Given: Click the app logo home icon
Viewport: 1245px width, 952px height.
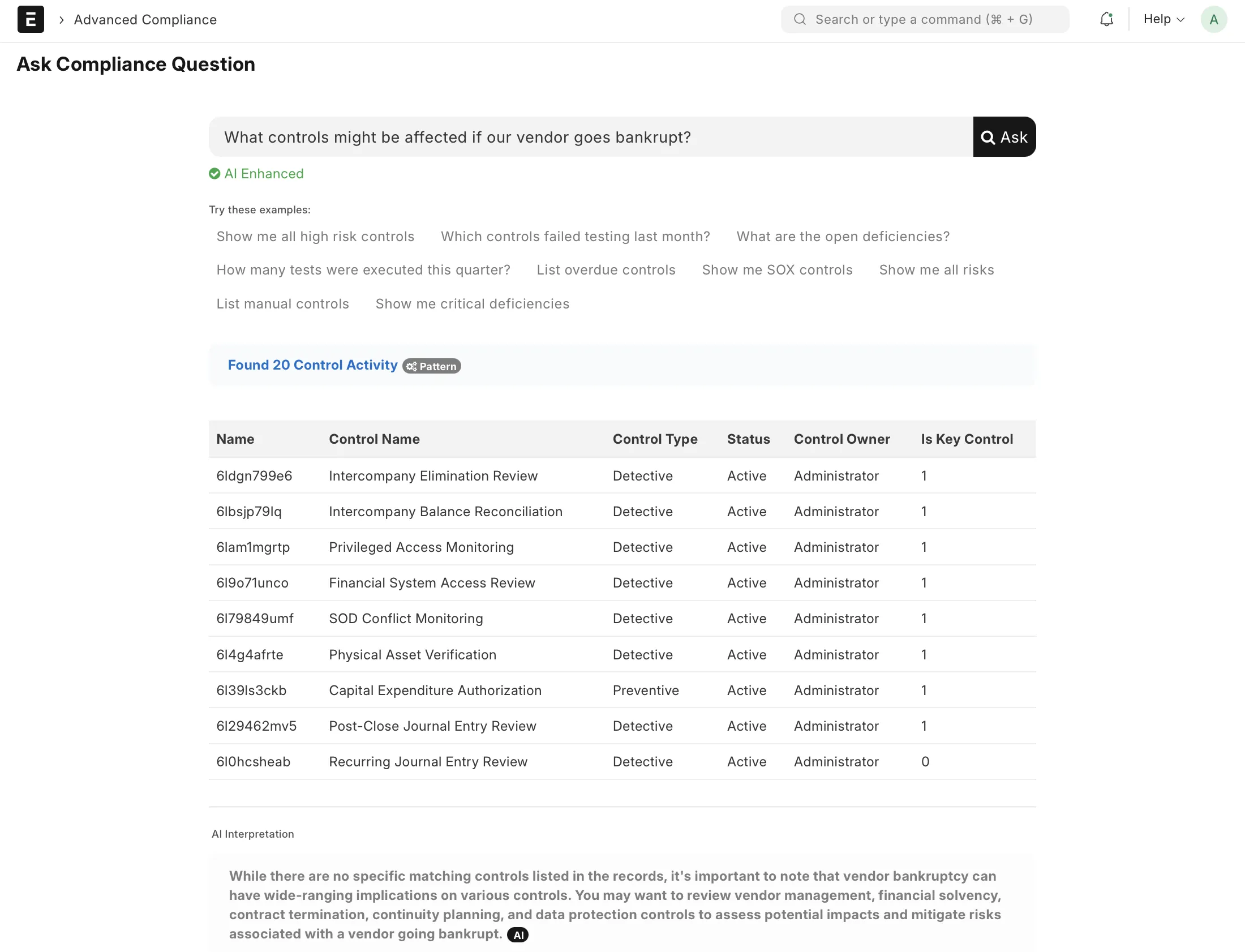Looking at the screenshot, I should coord(31,19).
